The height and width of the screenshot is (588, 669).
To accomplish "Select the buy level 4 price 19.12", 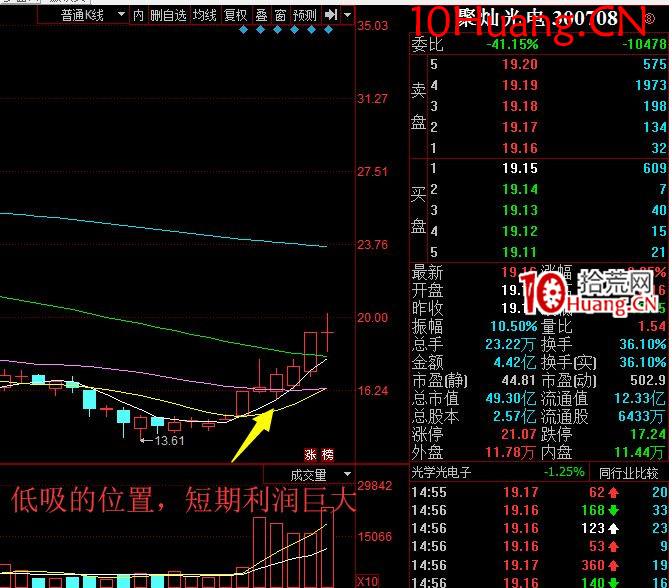I will tap(520, 231).
